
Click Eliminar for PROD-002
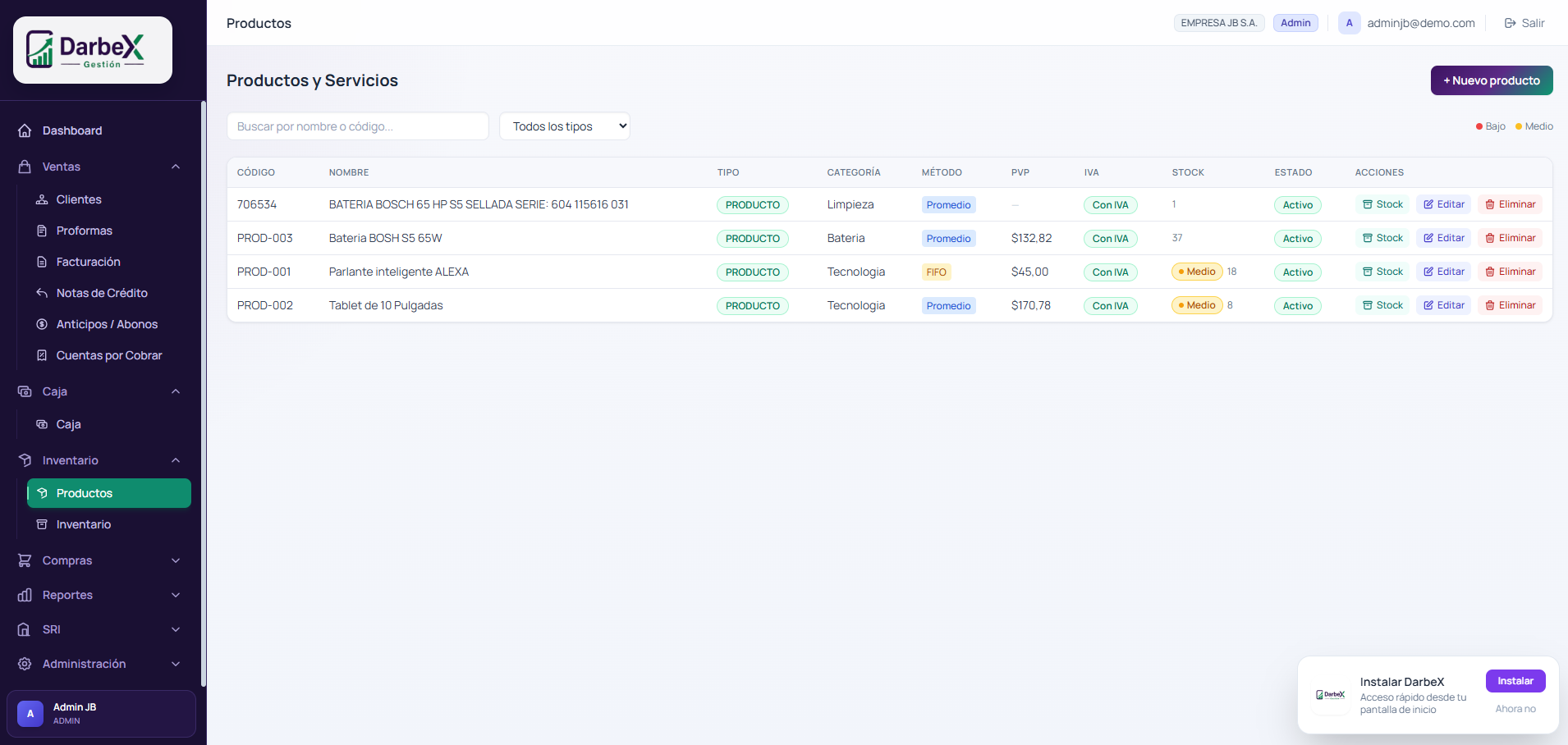tap(1511, 305)
